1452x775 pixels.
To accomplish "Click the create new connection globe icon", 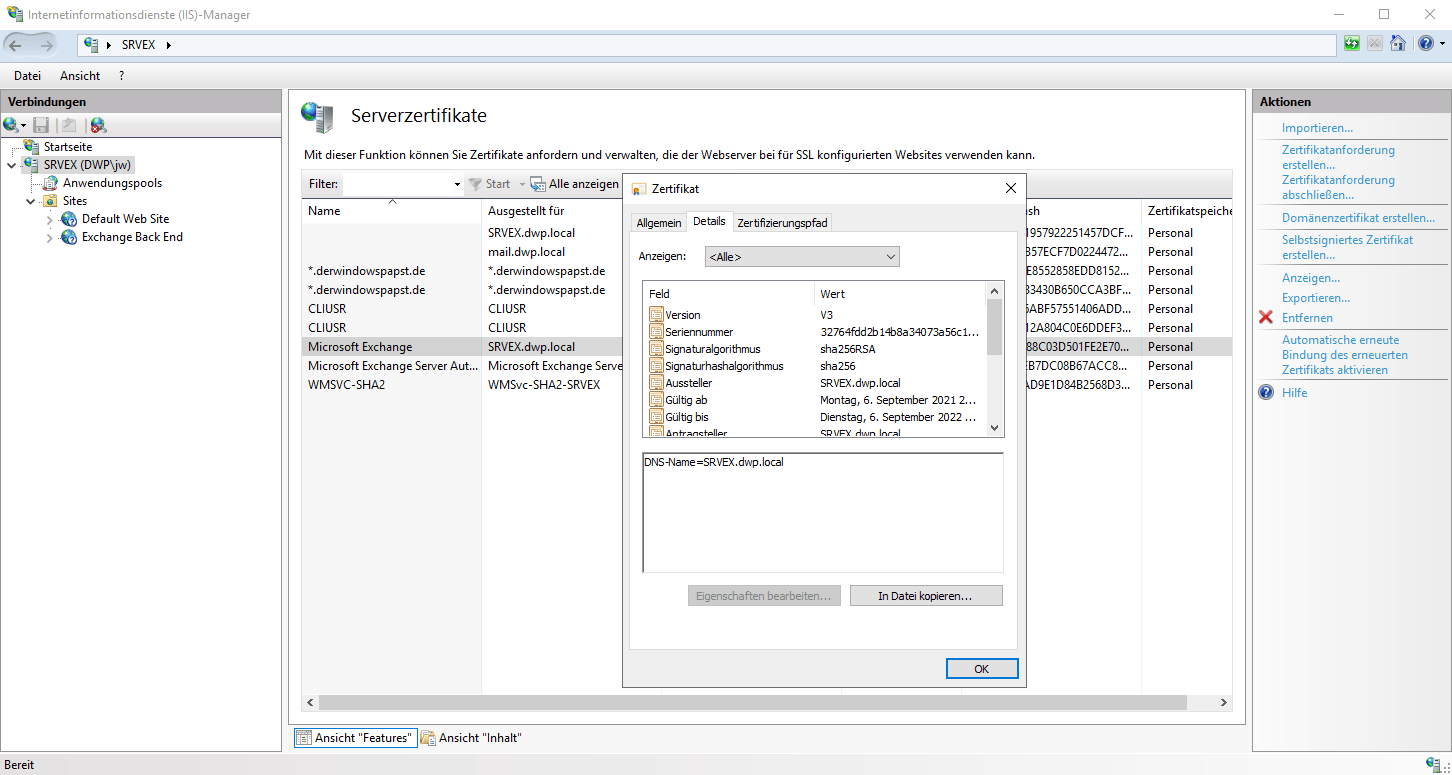I will (x=12, y=125).
